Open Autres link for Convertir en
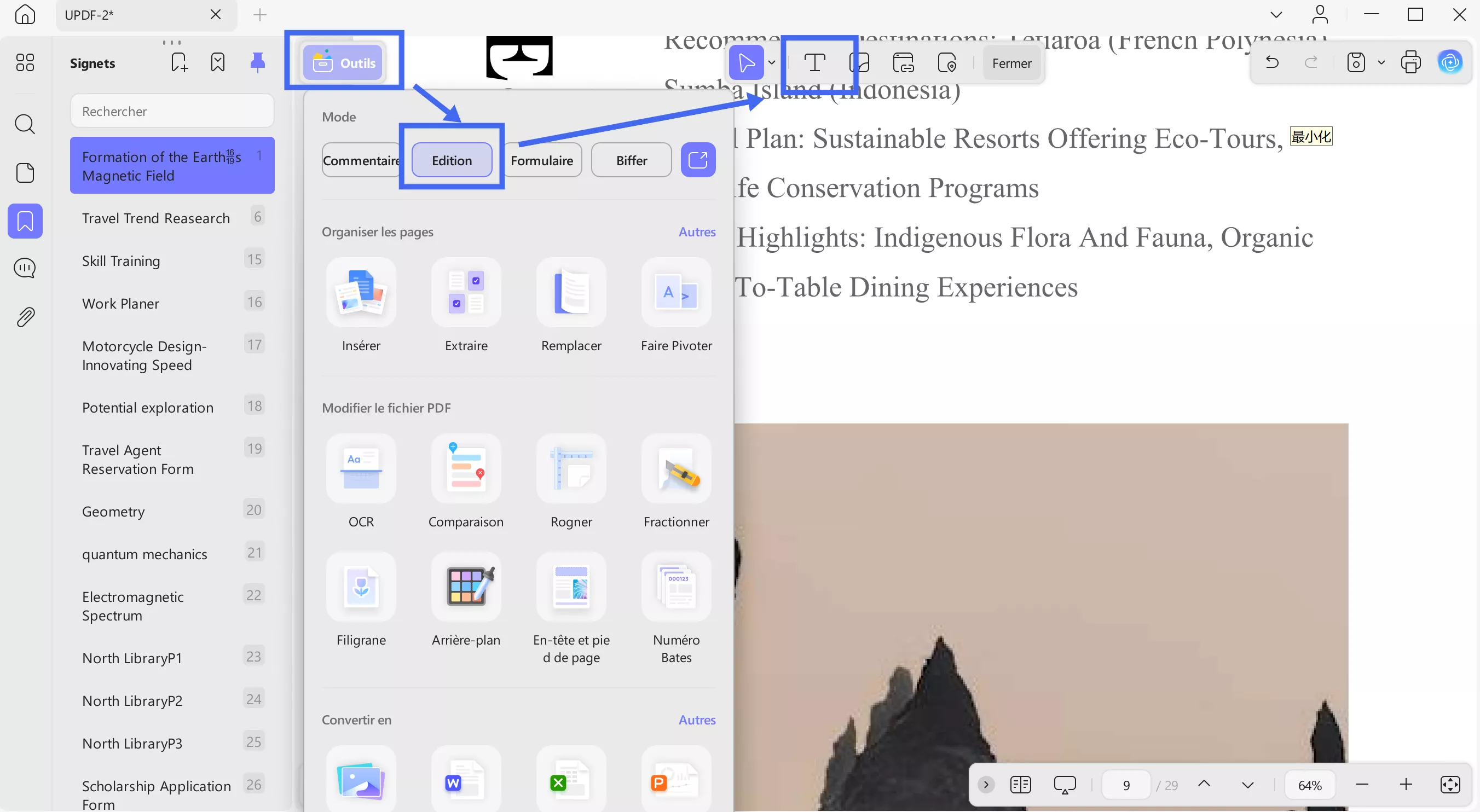The height and width of the screenshot is (812, 1480). point(697,720)
